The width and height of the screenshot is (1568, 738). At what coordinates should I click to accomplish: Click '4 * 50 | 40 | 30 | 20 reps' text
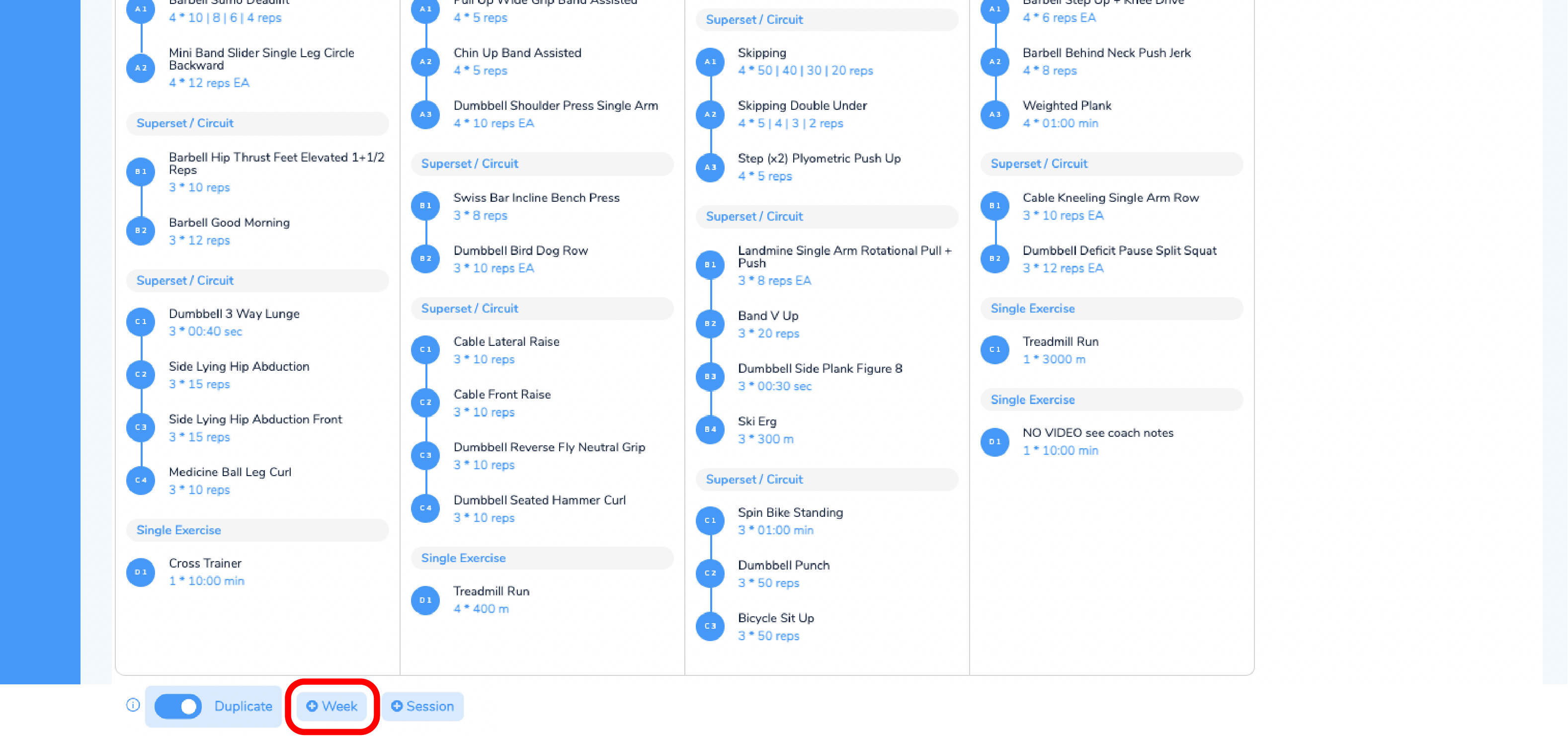[x=805, y=70]
